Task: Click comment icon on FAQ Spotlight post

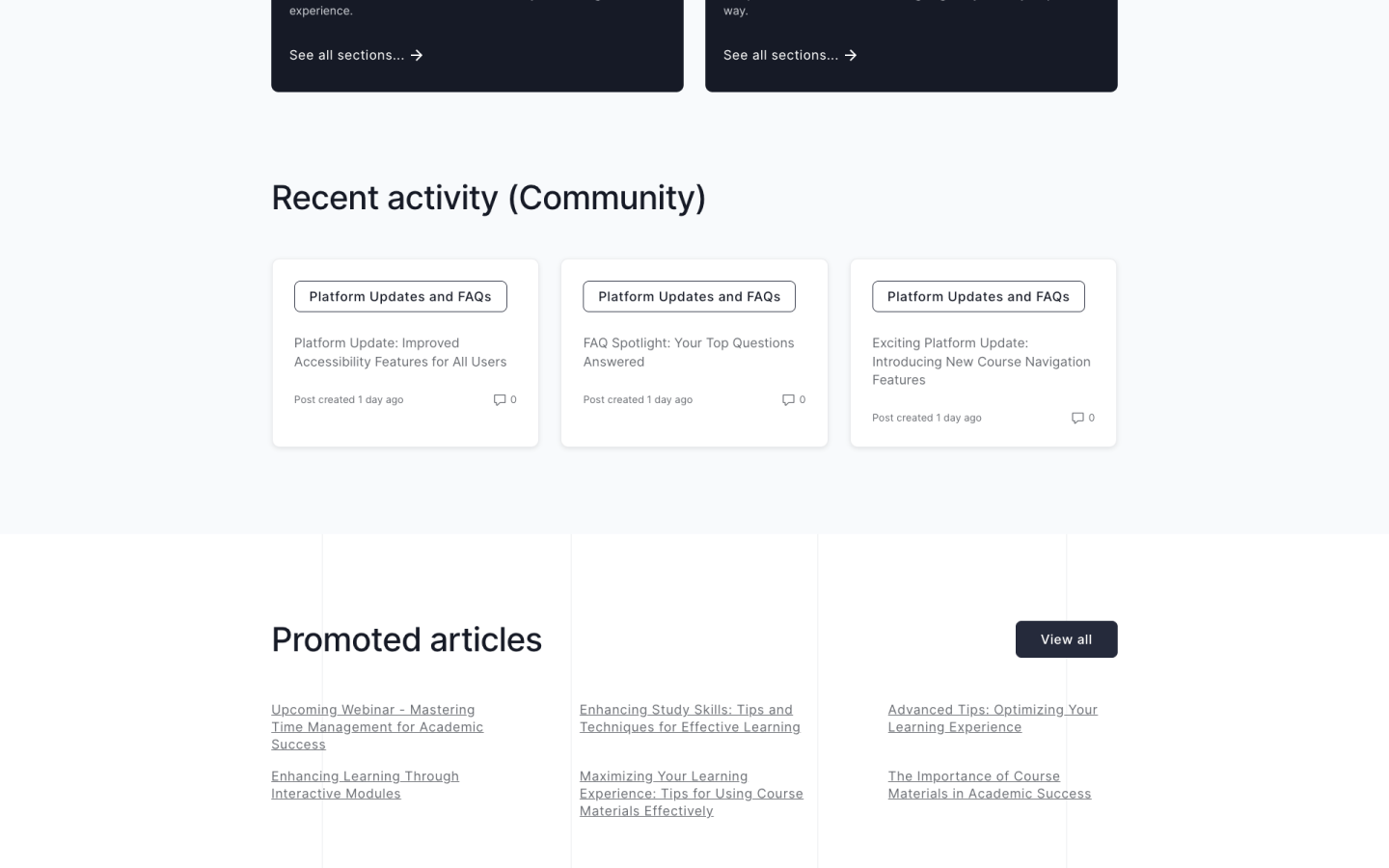Action: [x=788, y=399]
